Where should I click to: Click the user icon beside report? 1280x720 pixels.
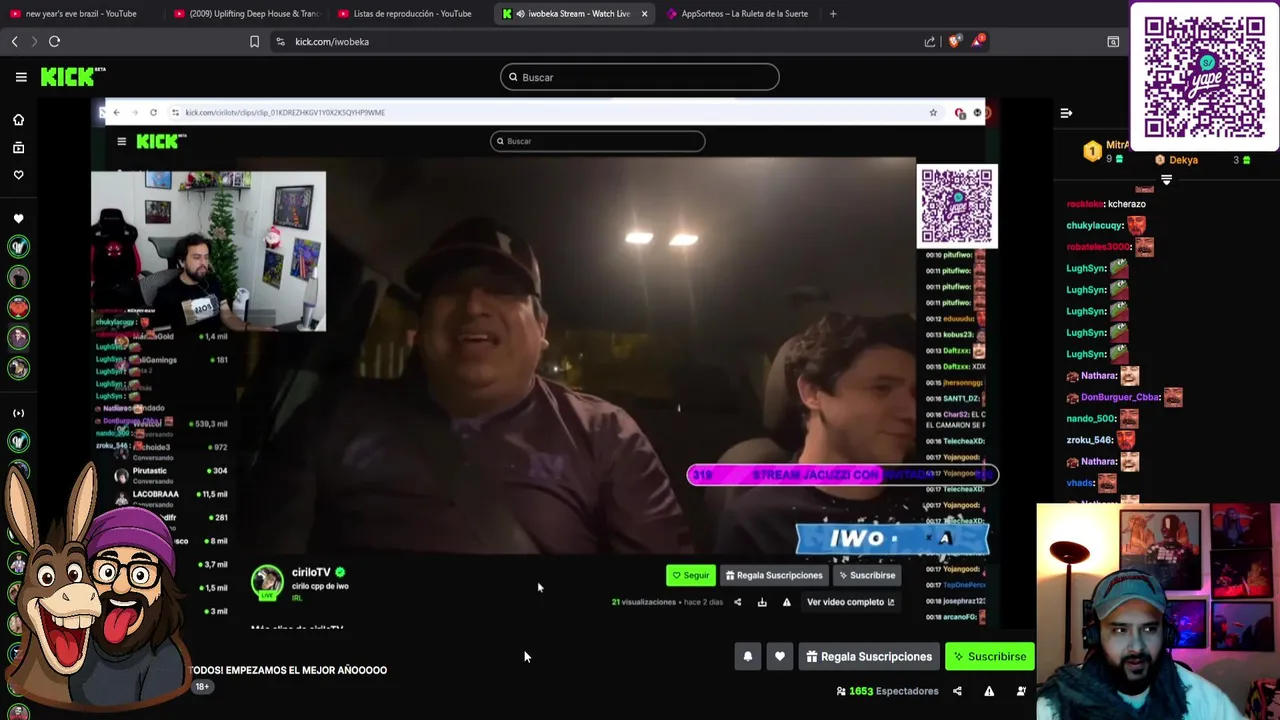[1021, 691]
